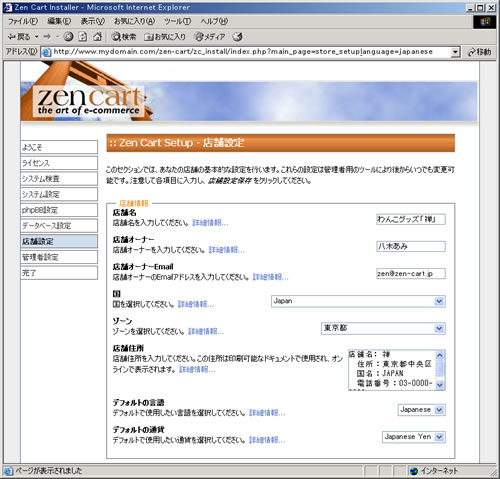The image size is (500, 479).
Task: Click the 店舗名 store name field
Action: tap(411, 219)
